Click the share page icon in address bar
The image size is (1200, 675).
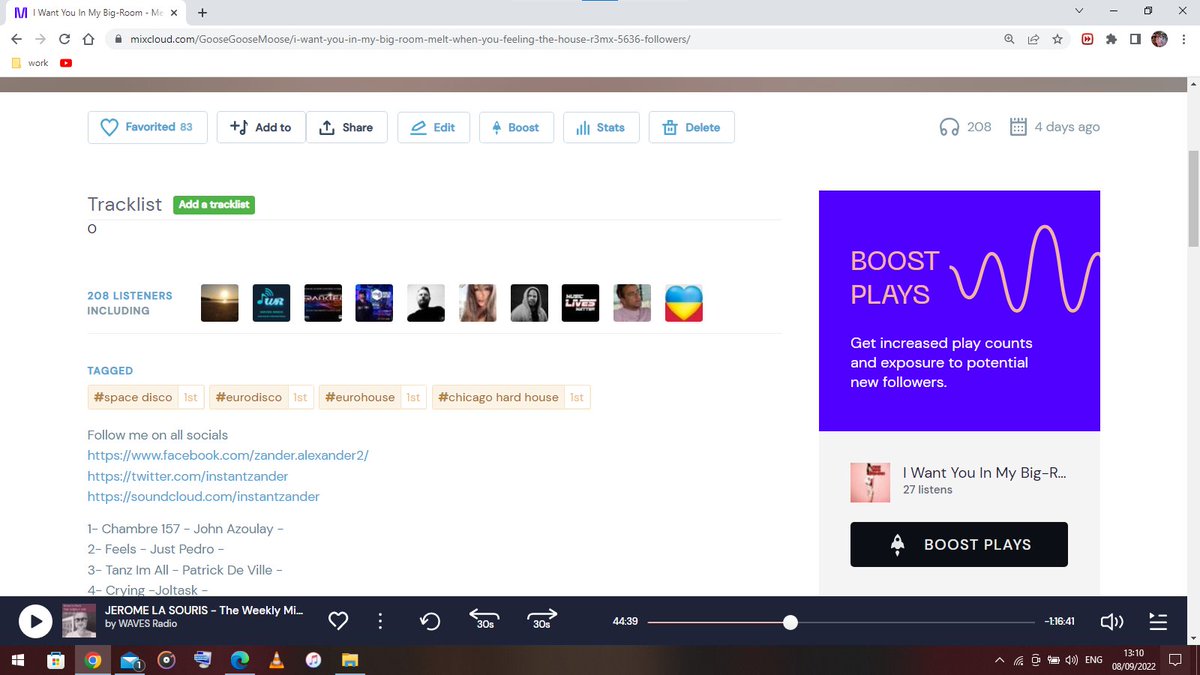pos(1033,39)
